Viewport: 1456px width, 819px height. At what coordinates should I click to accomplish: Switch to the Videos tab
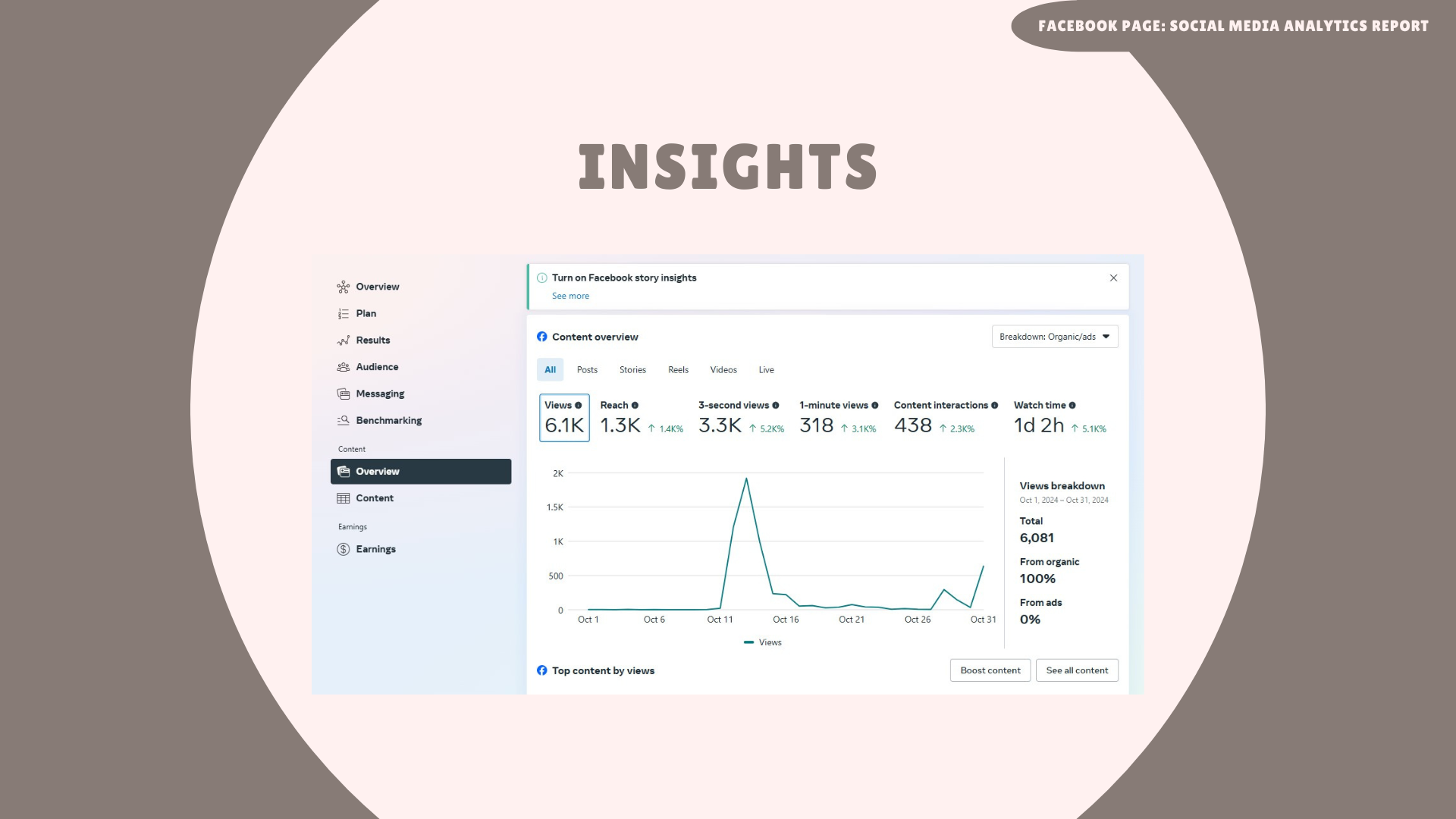(x=723, y=370)
